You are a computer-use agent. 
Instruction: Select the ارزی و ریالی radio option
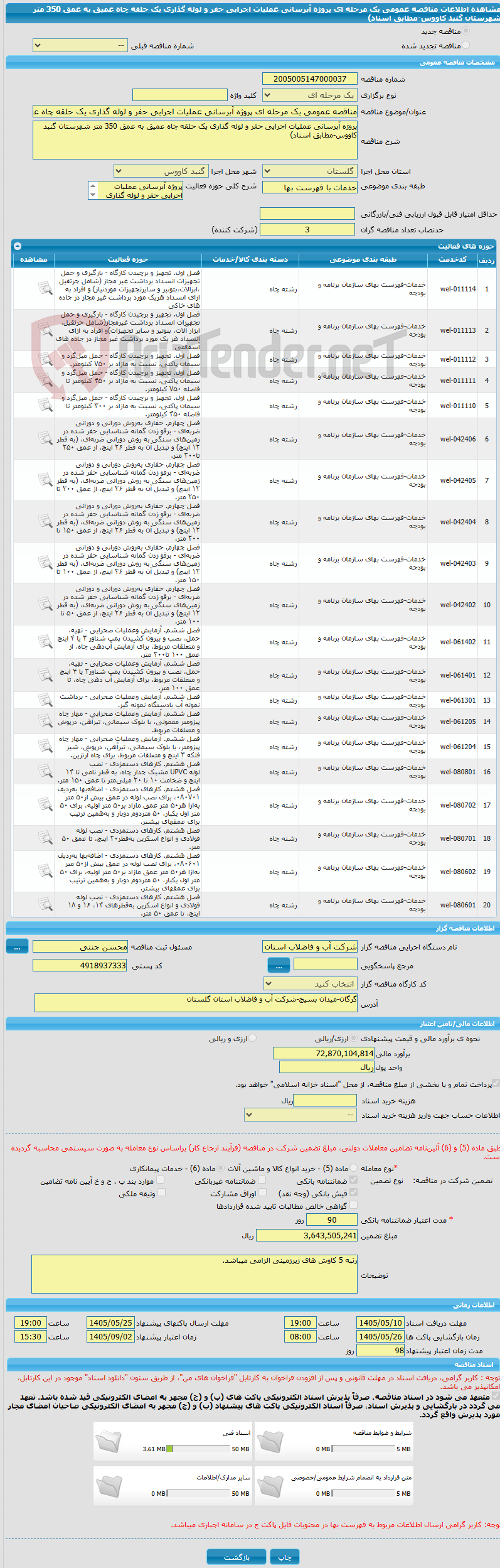click(252, 1038)
